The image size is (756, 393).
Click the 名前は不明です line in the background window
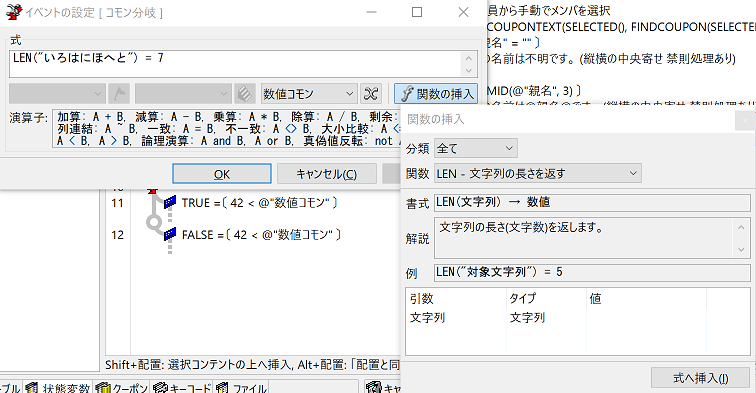611,59
